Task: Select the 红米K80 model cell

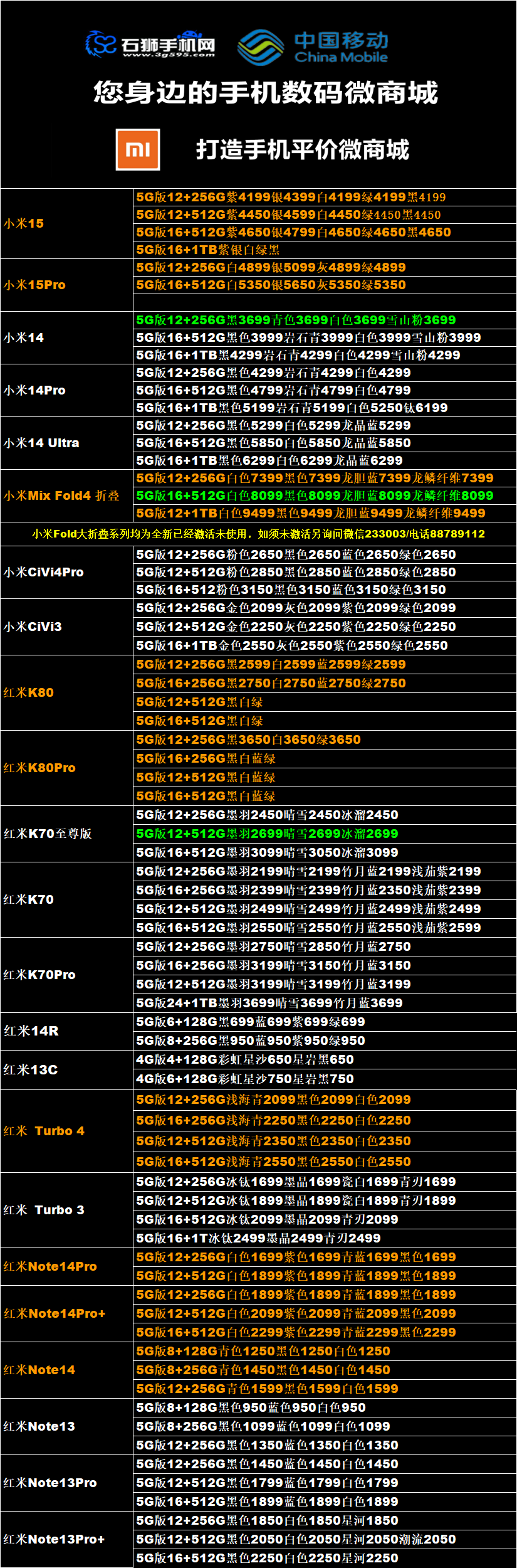Action: coord(67,692)
